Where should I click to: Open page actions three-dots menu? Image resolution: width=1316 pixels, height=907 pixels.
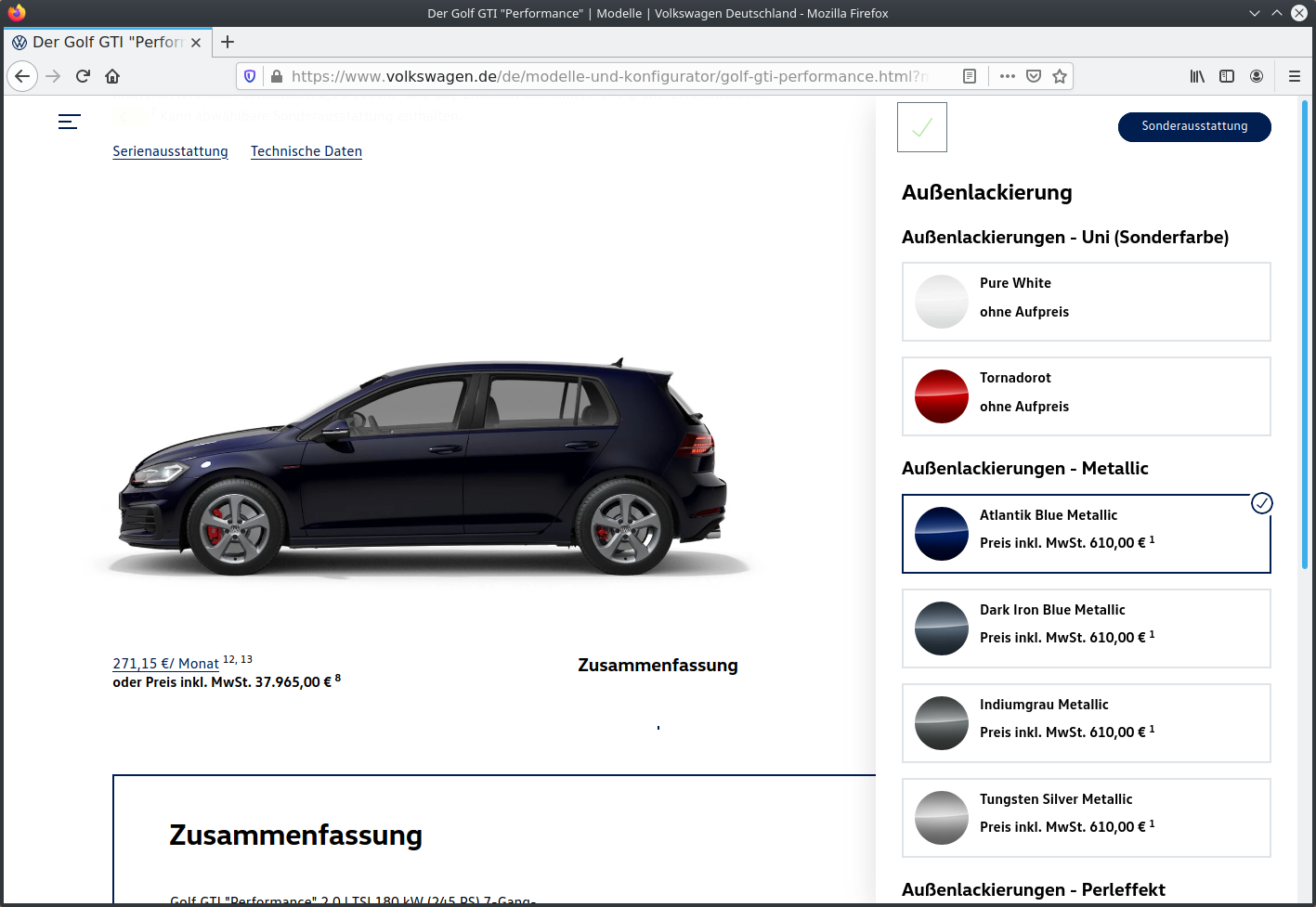click(1008, 76)
